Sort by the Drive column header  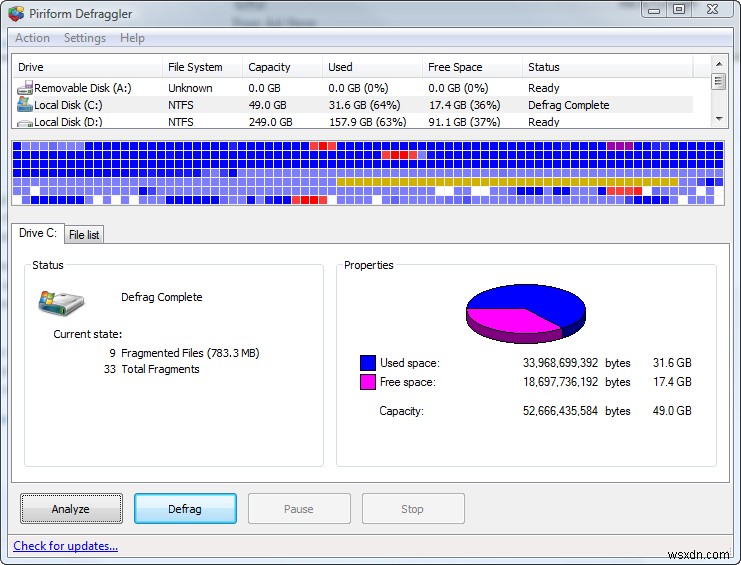tap(87, 67)
